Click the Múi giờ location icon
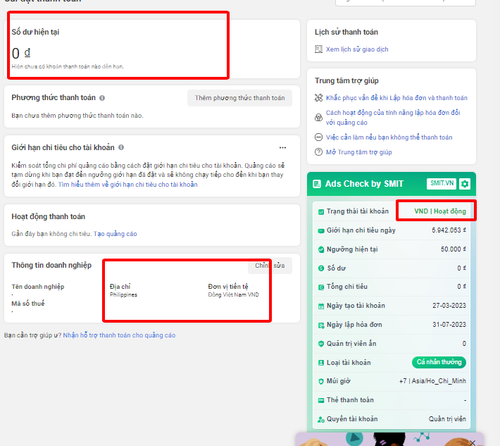Viewport: 500px width, 446px height. coord(321,381)
